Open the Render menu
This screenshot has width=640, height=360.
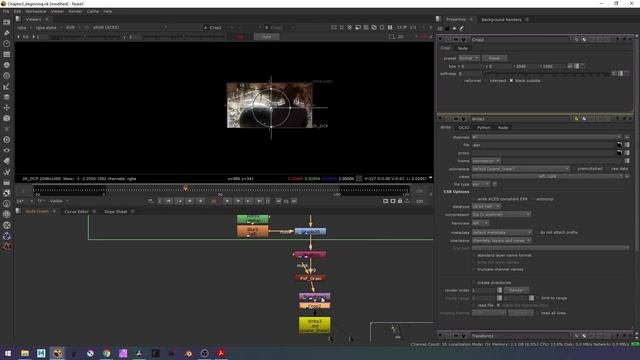75,11
